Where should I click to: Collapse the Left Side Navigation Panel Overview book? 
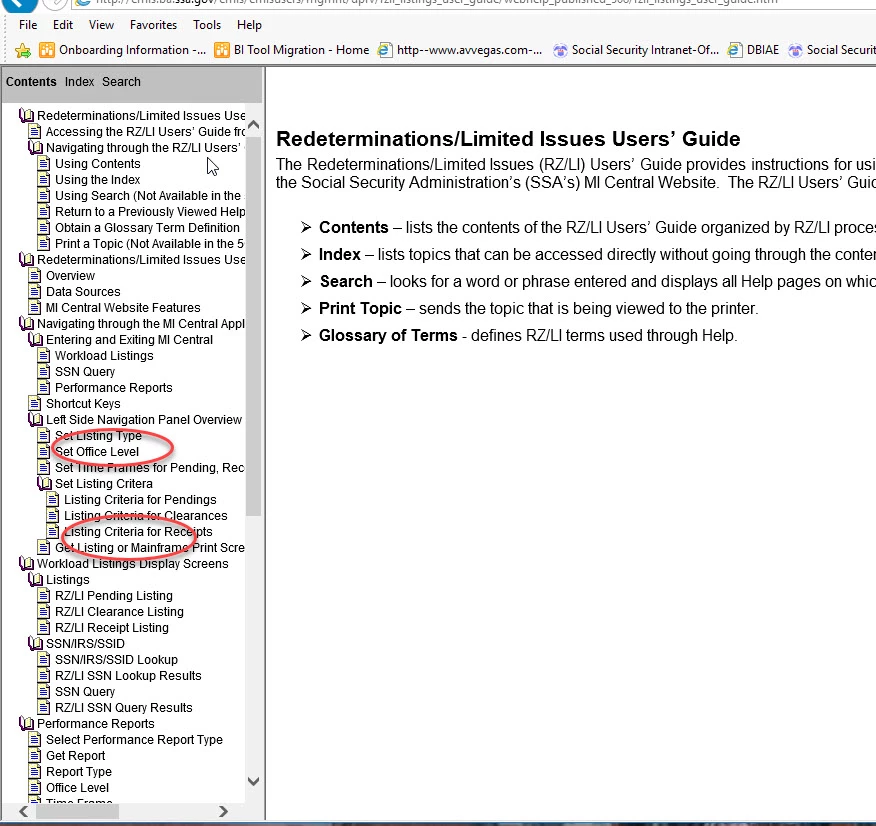[x=35, y=420]
